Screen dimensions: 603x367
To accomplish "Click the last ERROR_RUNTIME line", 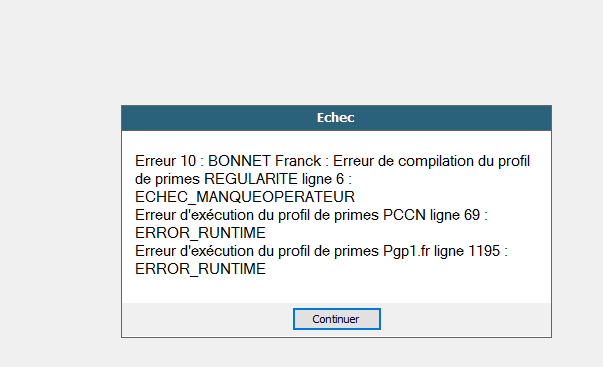I will (x=200, y=269).
